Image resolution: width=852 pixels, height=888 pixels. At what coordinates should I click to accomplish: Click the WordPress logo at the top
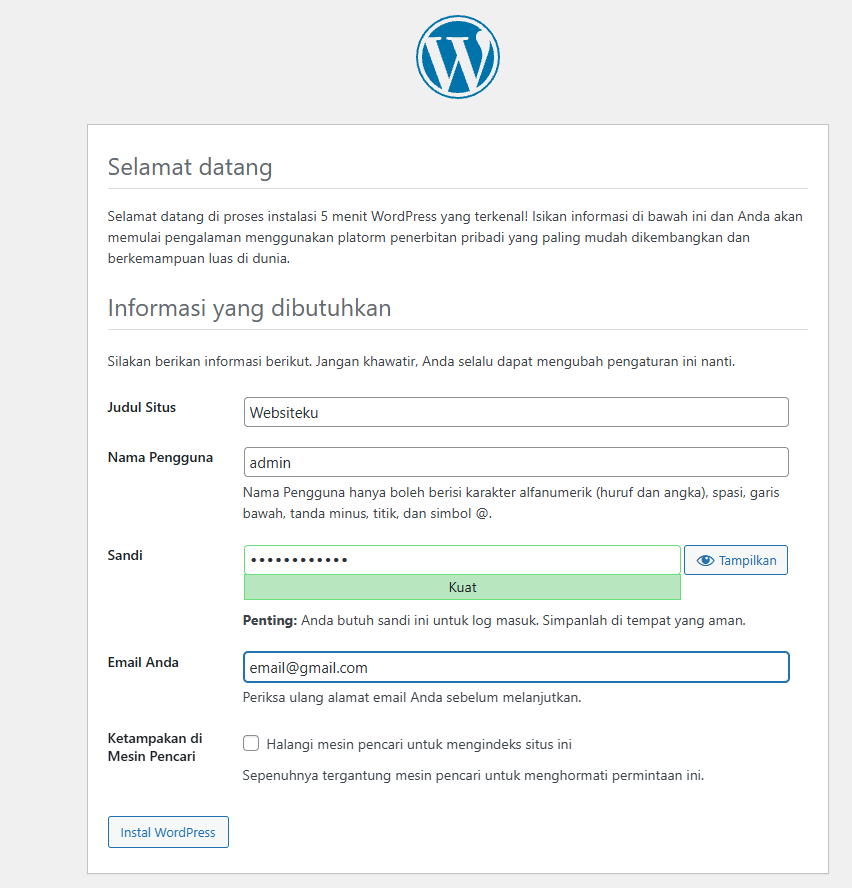coord(457,57)
